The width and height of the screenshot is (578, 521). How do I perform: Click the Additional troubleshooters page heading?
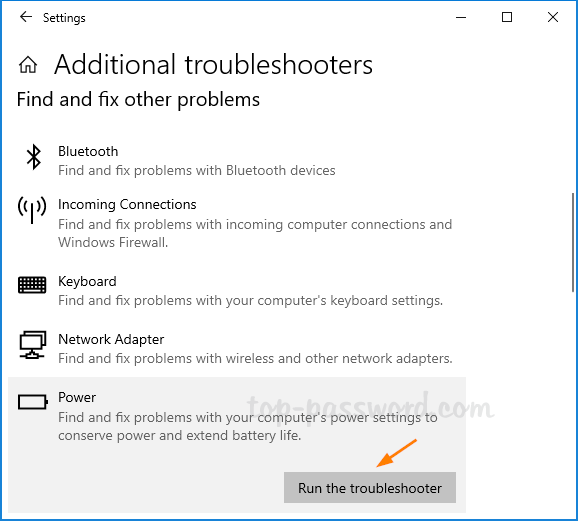coord(213,65)
